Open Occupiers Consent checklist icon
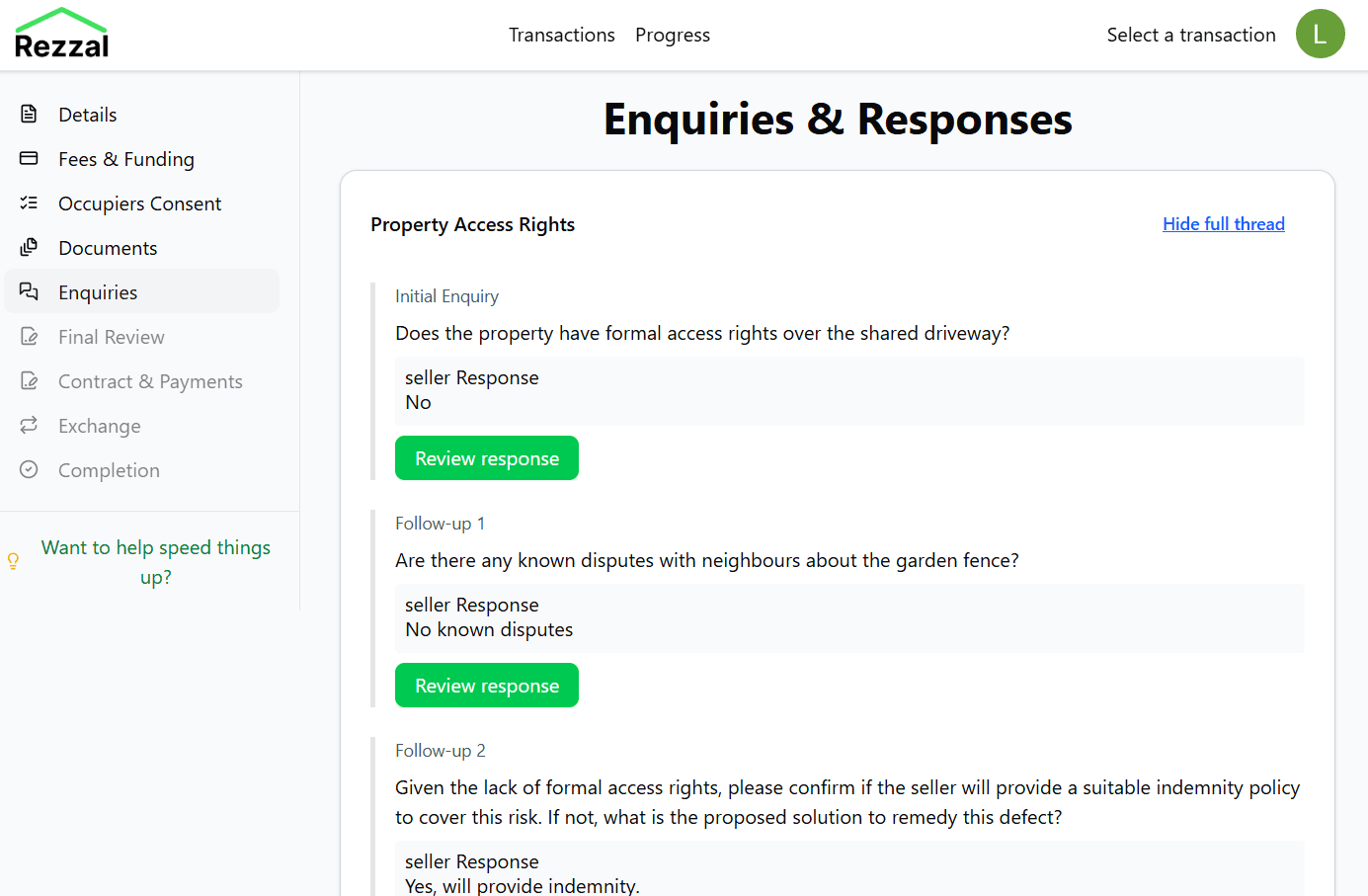1368x896 pixels. (30, 203)
